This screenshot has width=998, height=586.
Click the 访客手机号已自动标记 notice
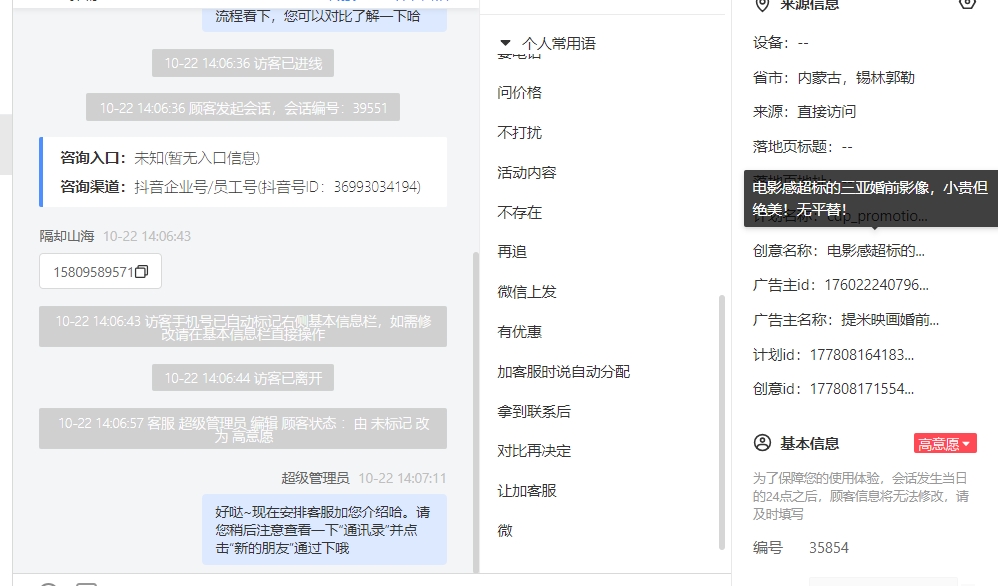243,327
